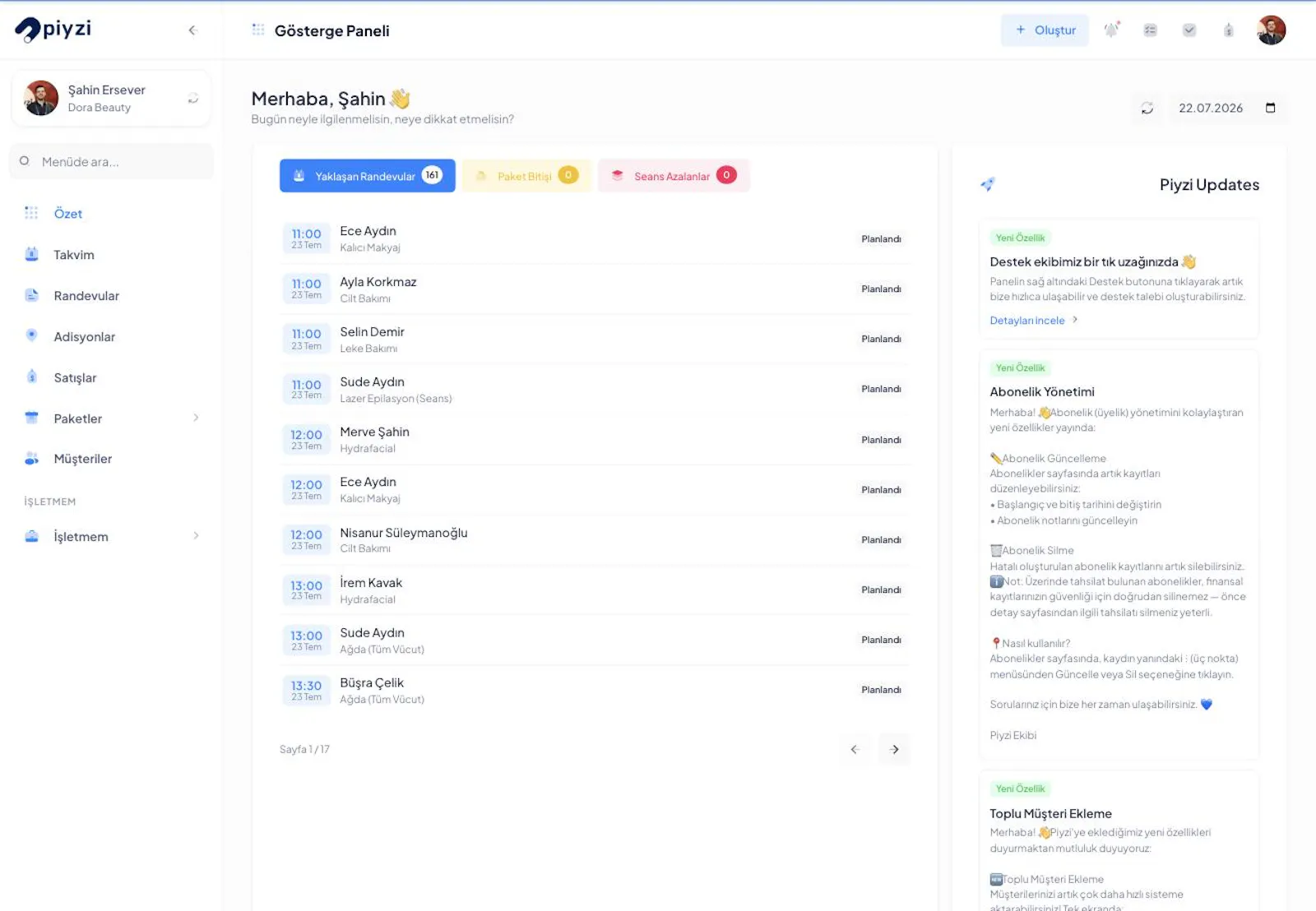The height and width of the screenshot is (911, 1316).
Task: Open Selin Demir Leke Bakımı appointment
Action: (595, 340)
